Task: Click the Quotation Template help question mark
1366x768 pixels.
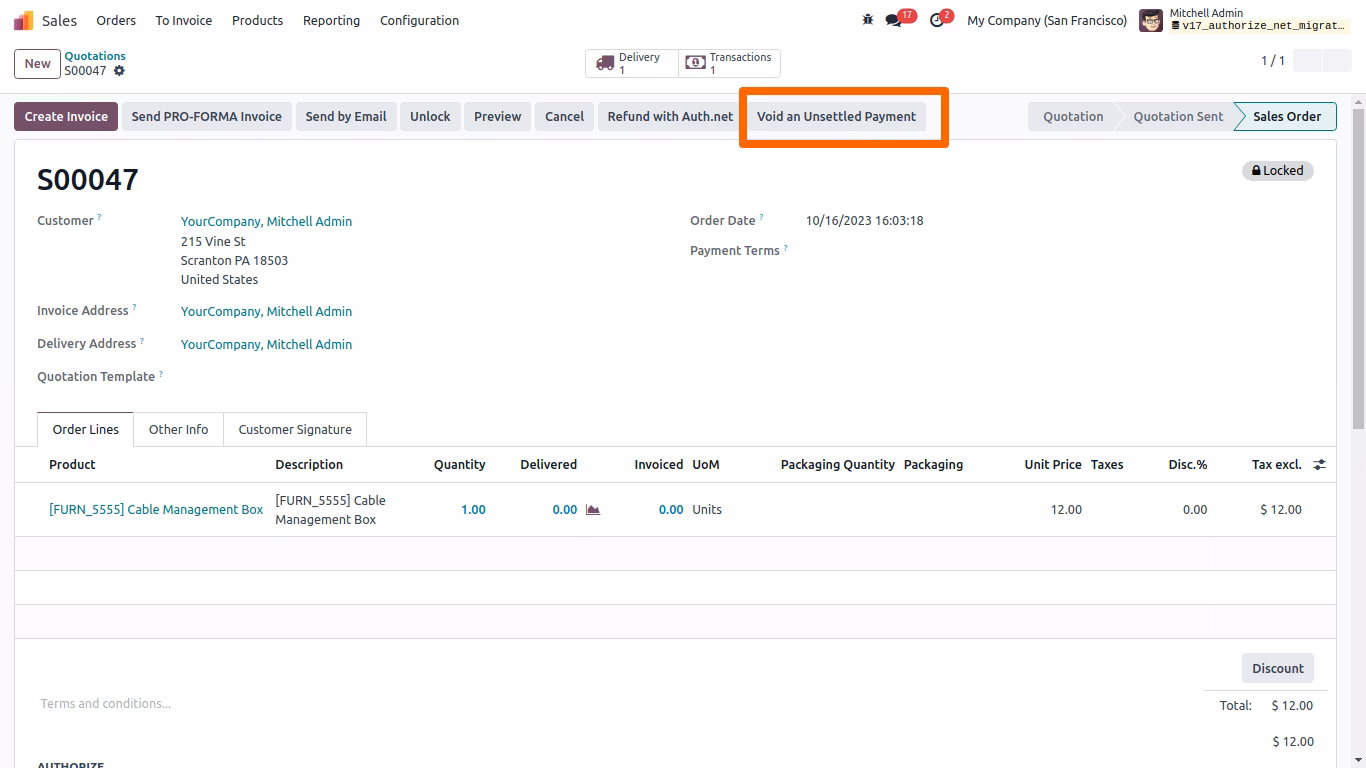Action: coord(160,373)
